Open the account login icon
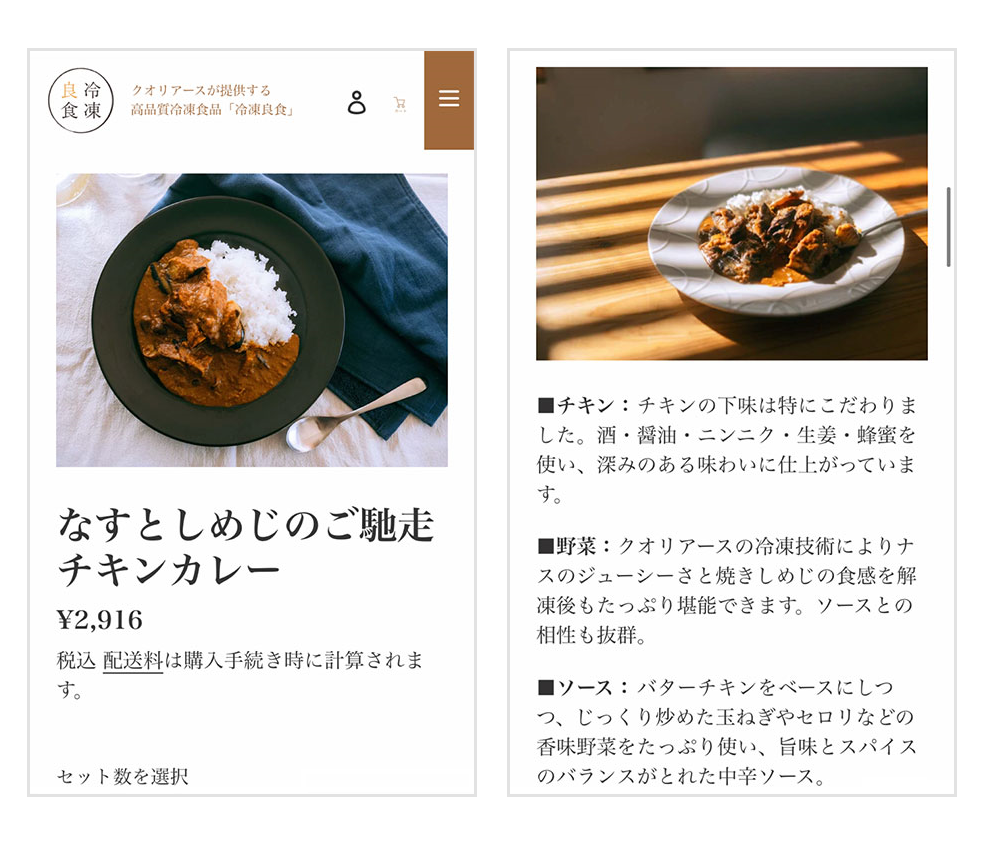Viewport: 984px width, 845px height. pos(356,102)
